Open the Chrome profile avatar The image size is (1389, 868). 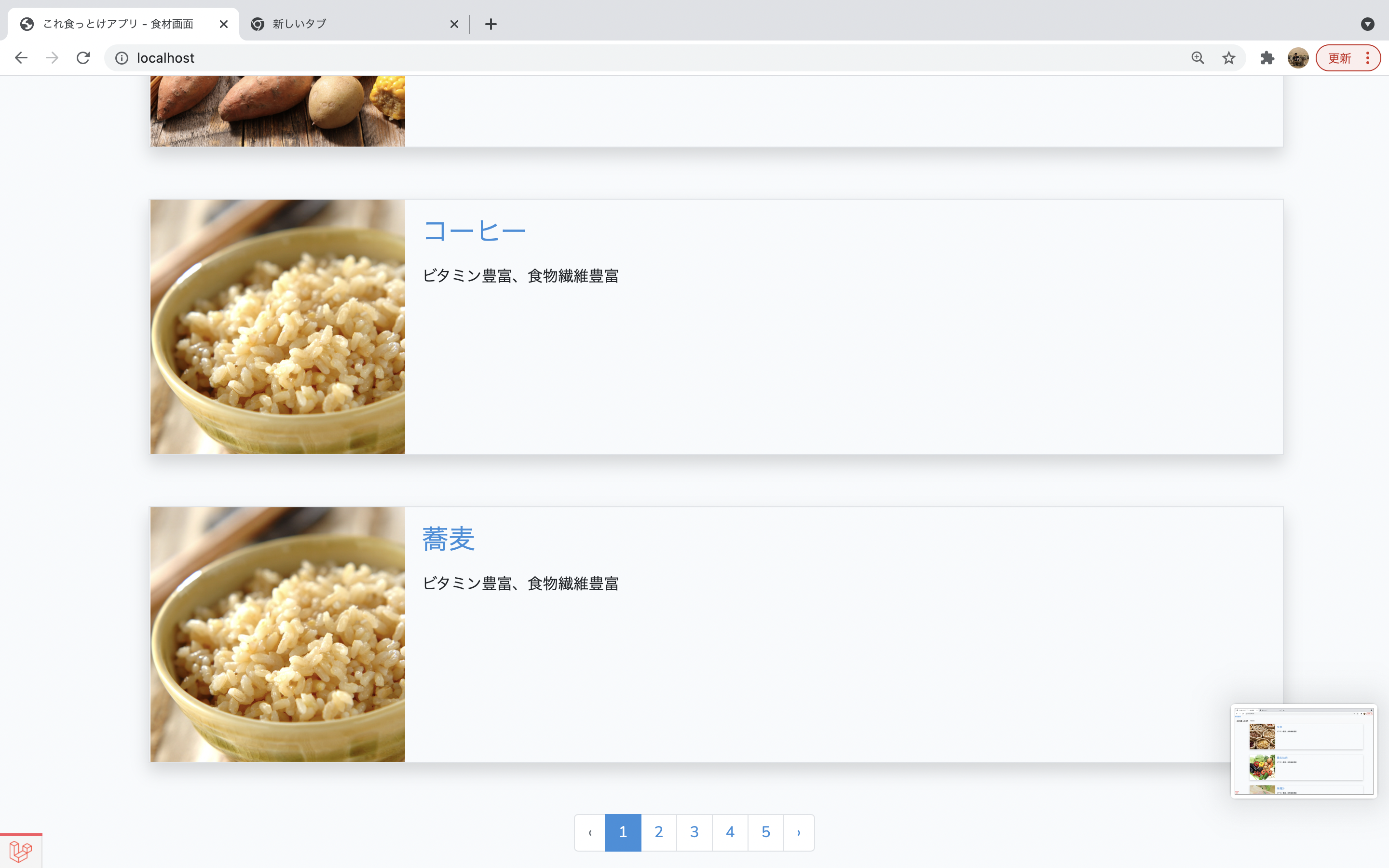[x=1298, y=58]
